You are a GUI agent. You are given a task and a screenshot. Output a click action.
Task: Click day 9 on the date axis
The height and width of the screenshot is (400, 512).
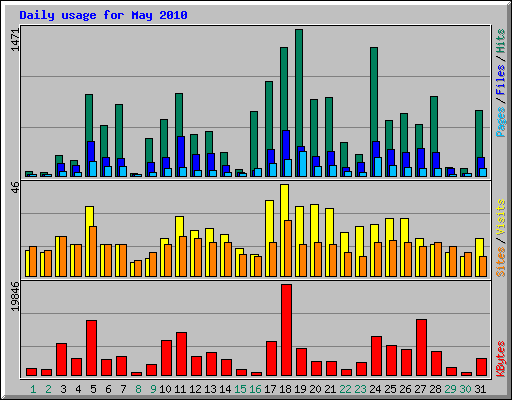pyautogui.click(x=153, y=389)
